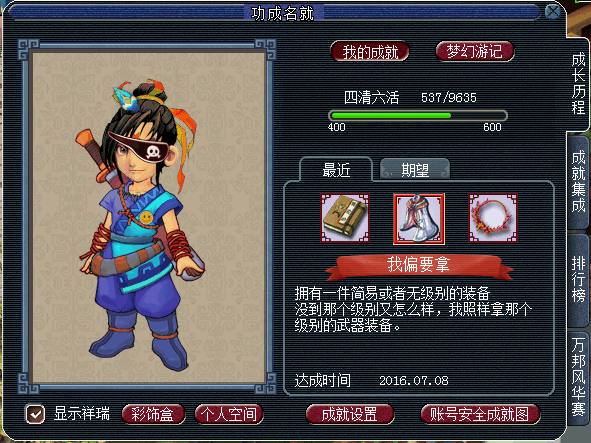This screenshot has height=443, width=591.
Task: Select the book achievement icon
Action: (x=345, y=218)
